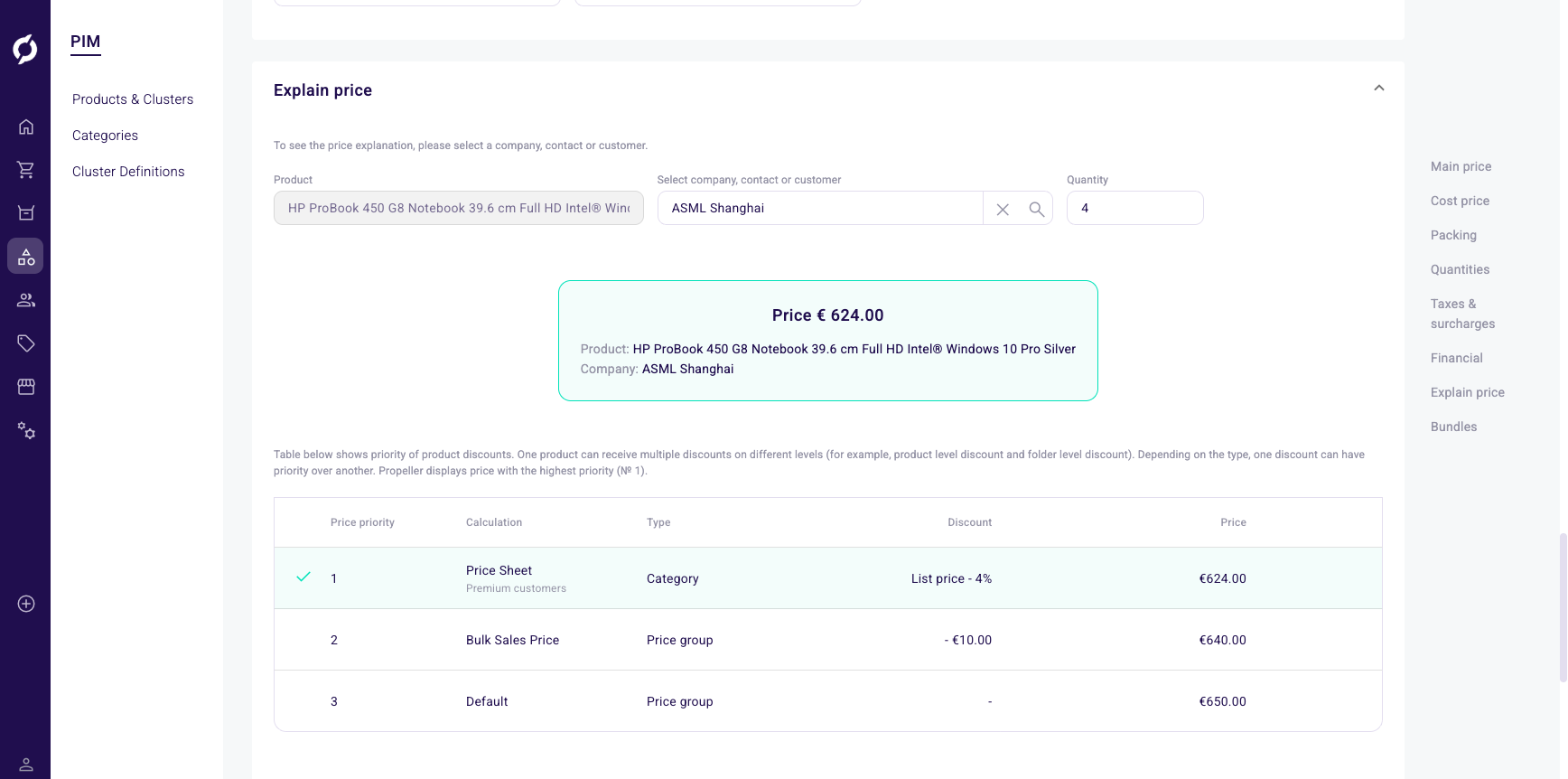Click the Product input field
Screen dimensions: 1568x779
pos(459,208)
